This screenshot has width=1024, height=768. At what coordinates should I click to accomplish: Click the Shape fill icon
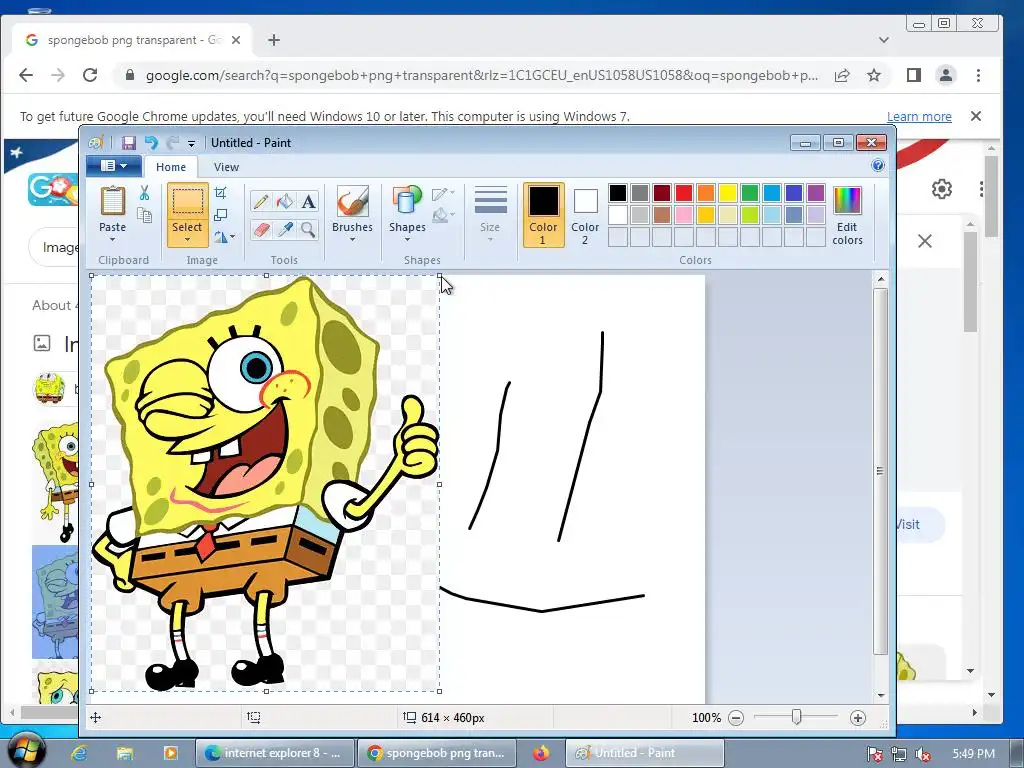441,215
